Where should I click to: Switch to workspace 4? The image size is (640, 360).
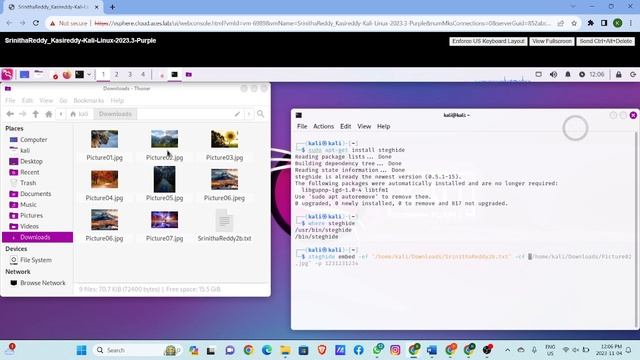pyautogui.click(x=143, y=74)
